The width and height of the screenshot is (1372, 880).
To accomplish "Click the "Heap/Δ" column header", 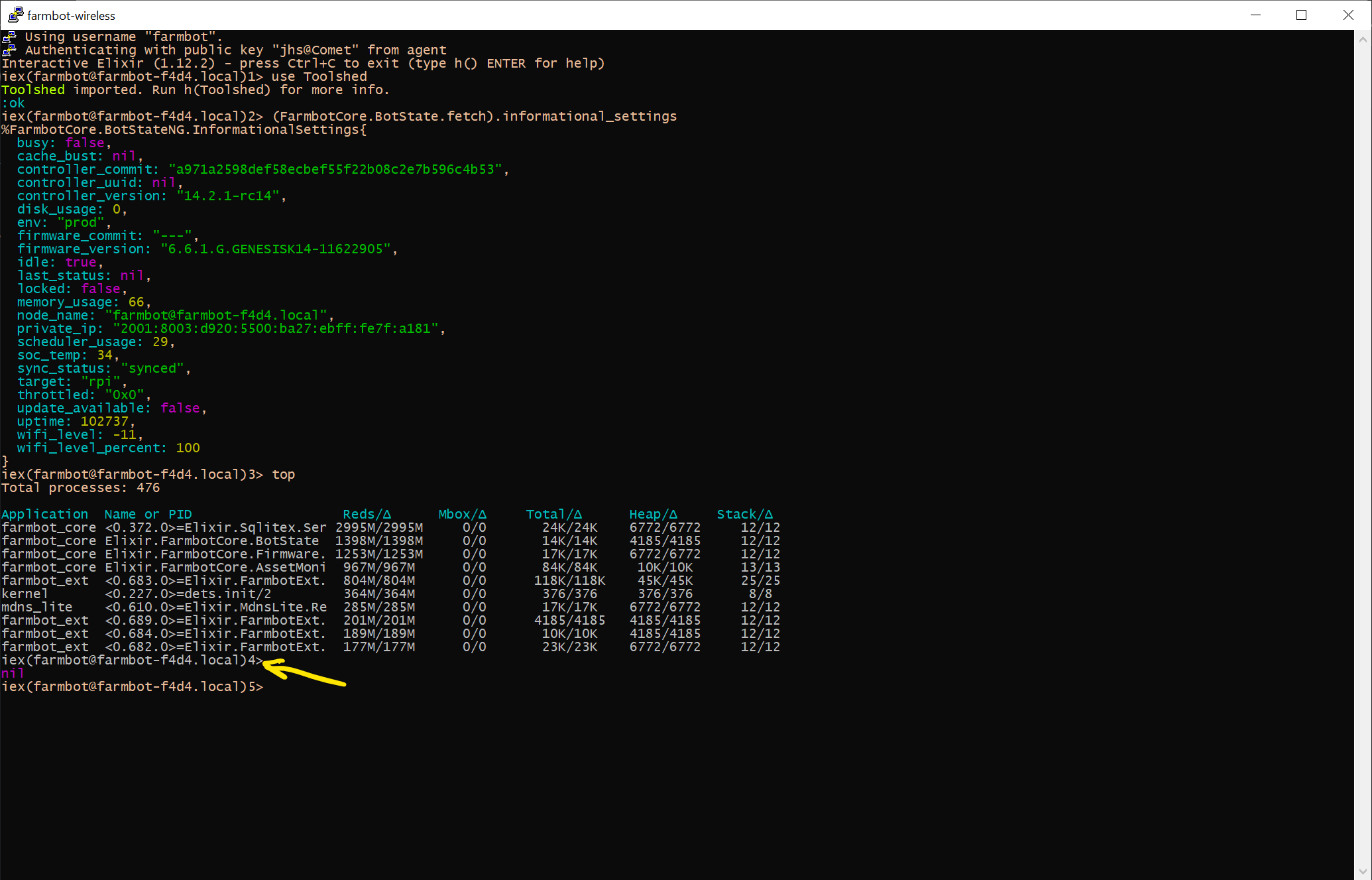I will [653, 515].
